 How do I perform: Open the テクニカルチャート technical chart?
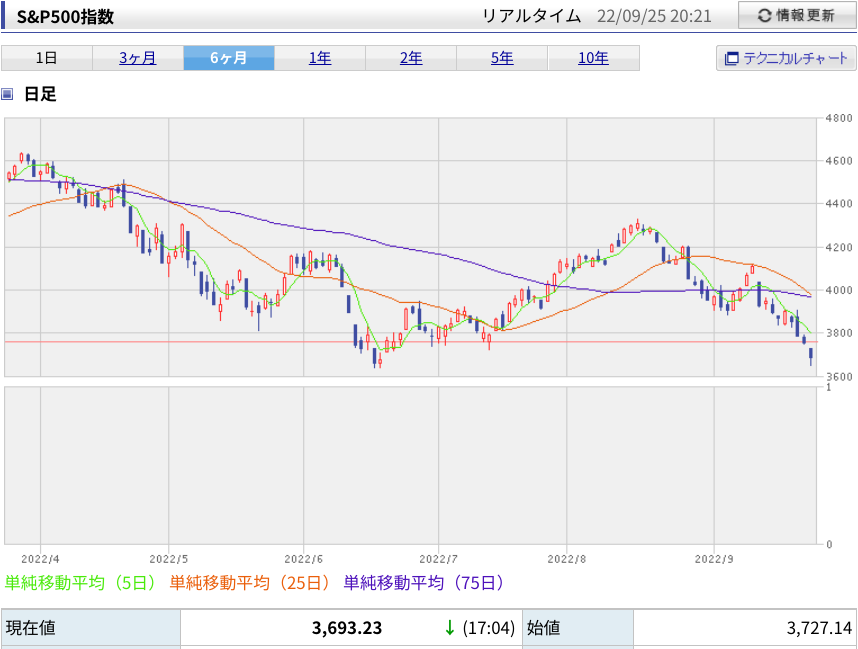click(x=786, y=58)
